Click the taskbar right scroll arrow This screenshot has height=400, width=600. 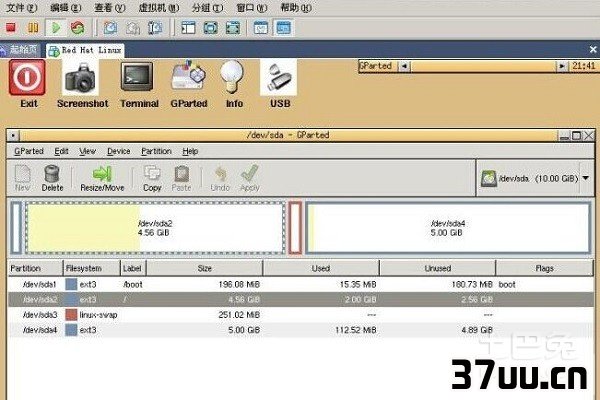(x=561, y=66)
